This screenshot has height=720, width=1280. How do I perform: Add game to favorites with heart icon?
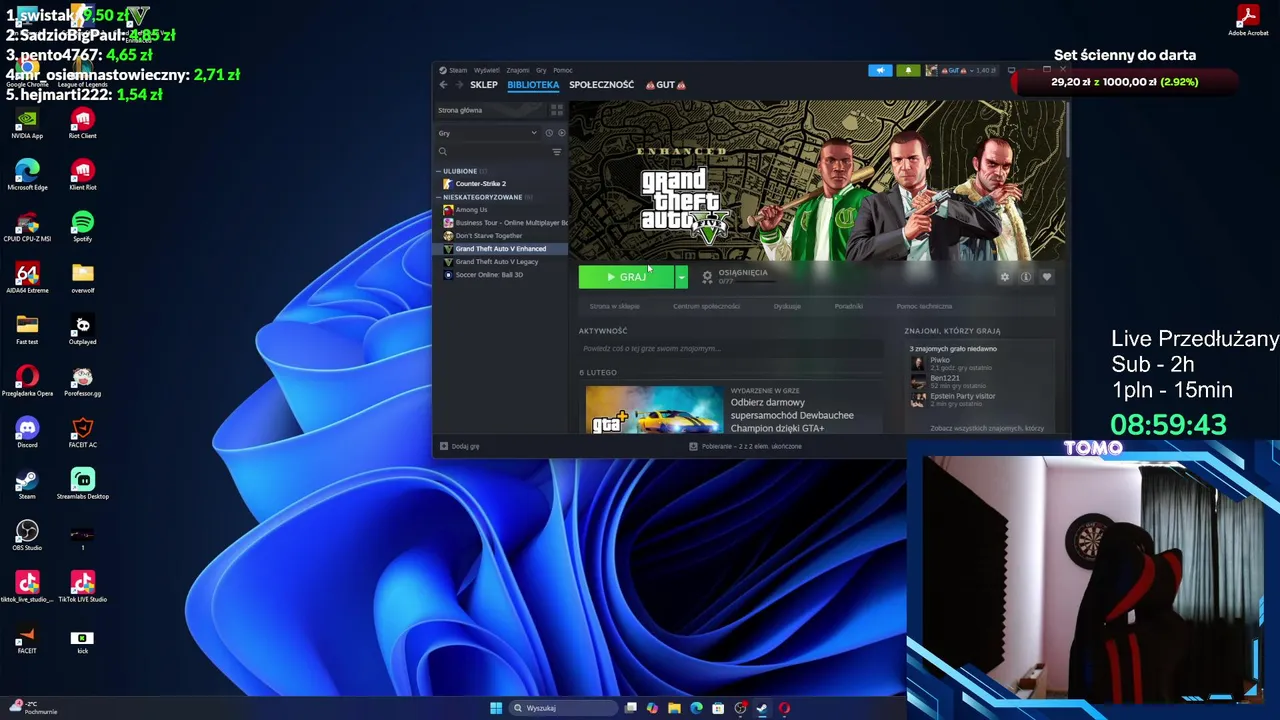click(1047, 277)
